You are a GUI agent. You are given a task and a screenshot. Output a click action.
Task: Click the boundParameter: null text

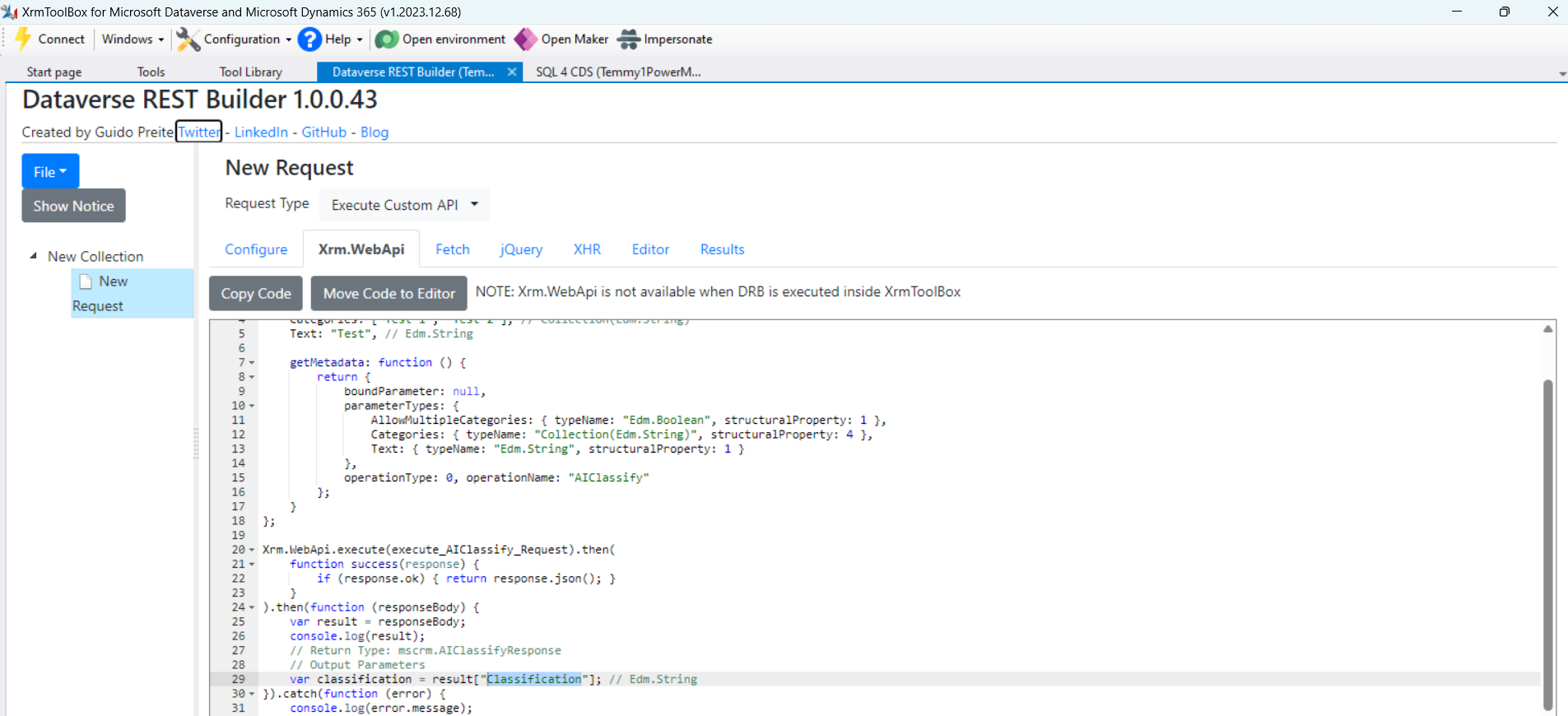415,391
